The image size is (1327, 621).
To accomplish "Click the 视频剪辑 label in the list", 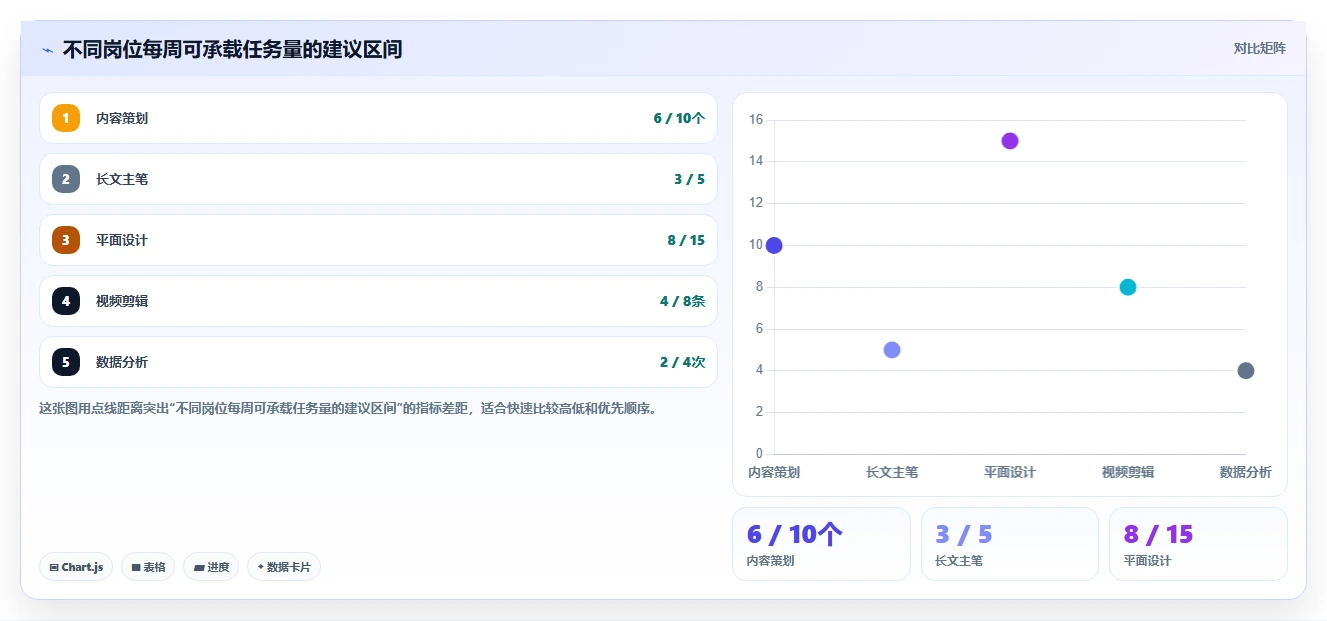I will pyautogui.click(x=122, y=301).
